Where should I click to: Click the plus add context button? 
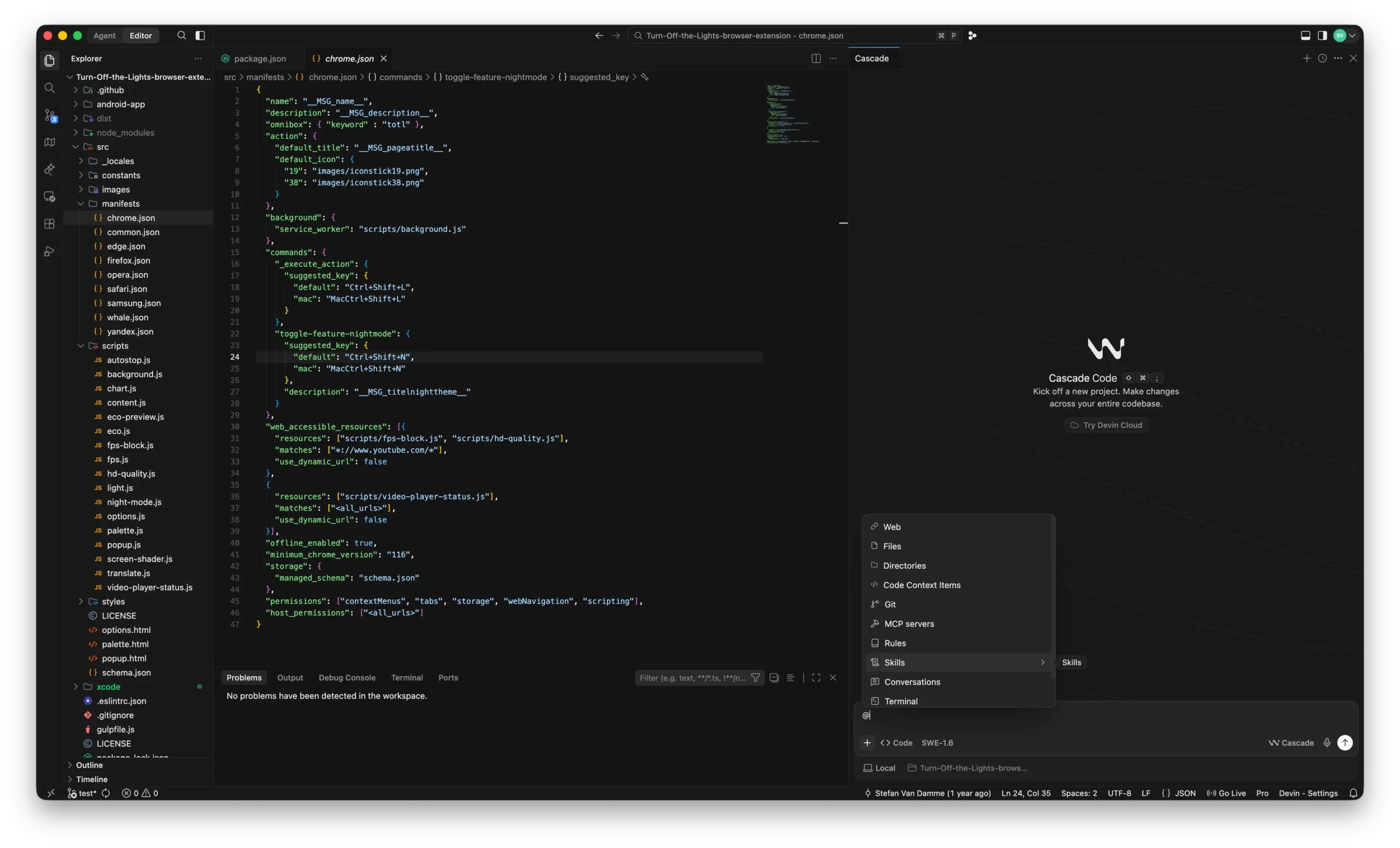pos(867,743)
